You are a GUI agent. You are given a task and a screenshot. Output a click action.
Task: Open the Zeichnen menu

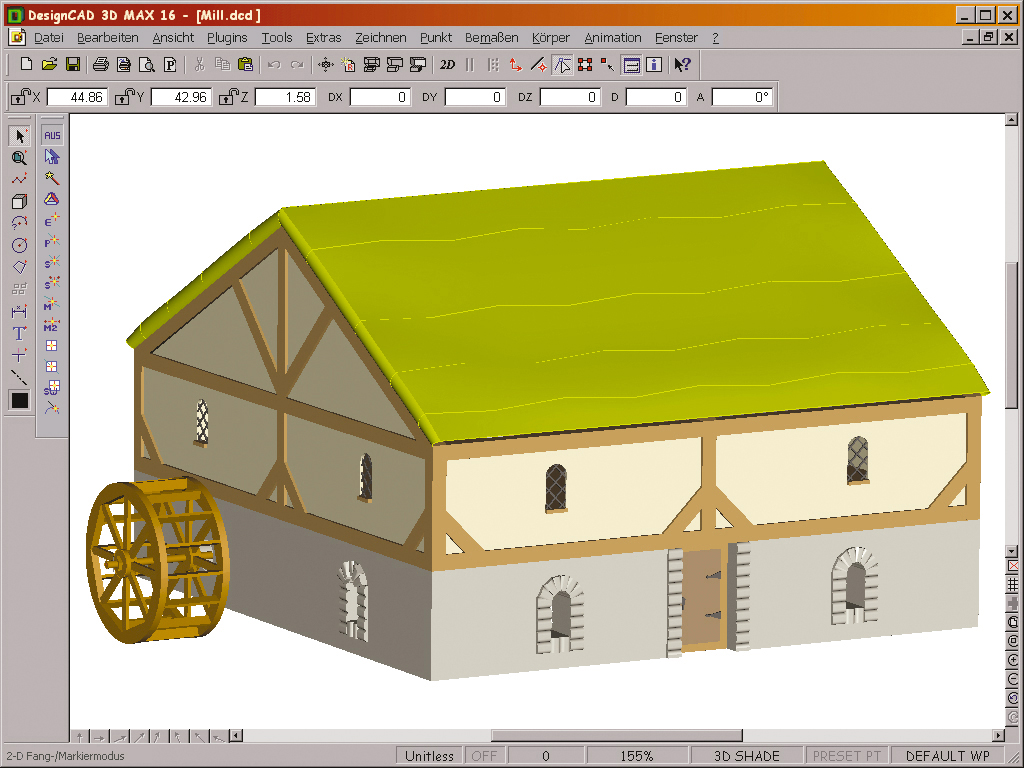click(x=381, y=37)
